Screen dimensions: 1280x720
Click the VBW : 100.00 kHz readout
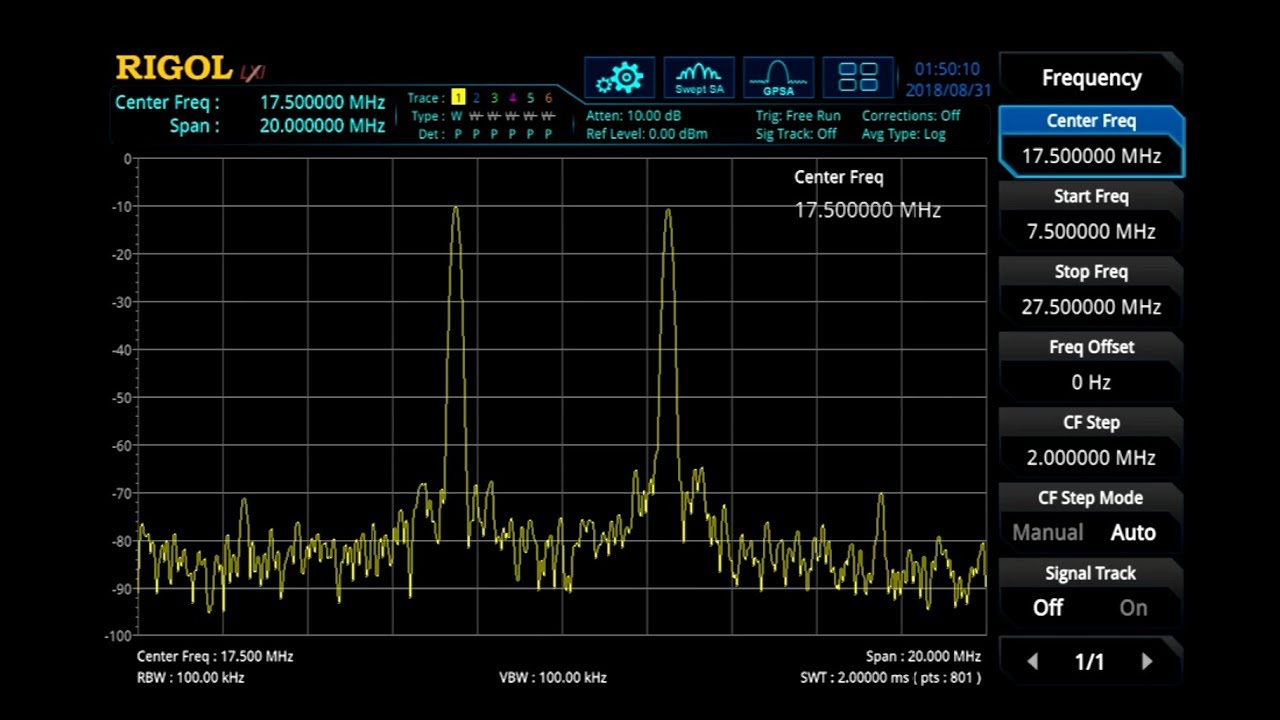pos(553,678)
